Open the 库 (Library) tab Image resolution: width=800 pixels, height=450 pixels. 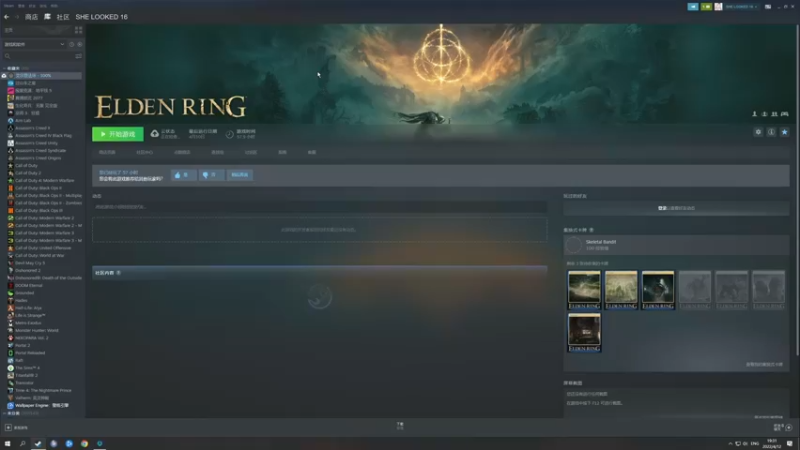47,17
